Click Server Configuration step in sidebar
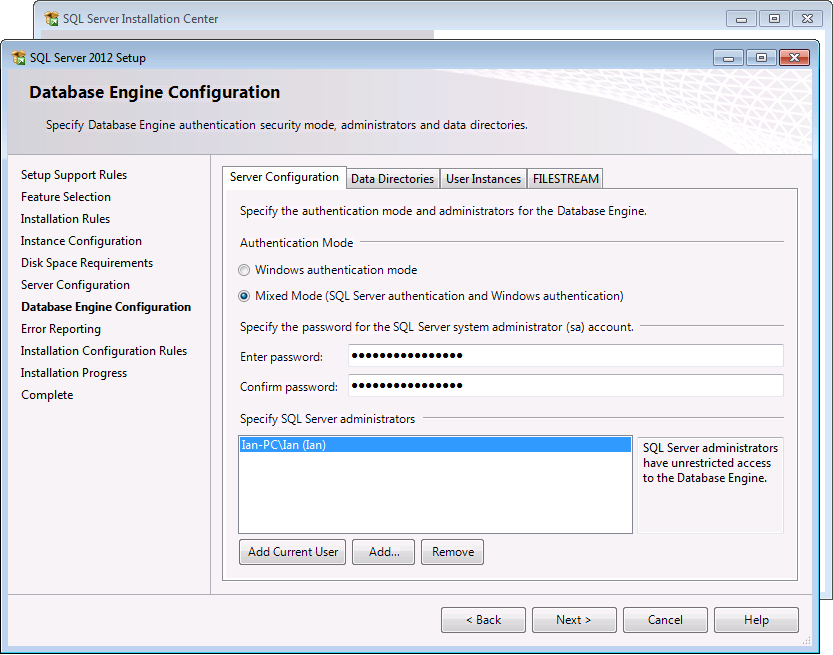 [x=75, y=285]
